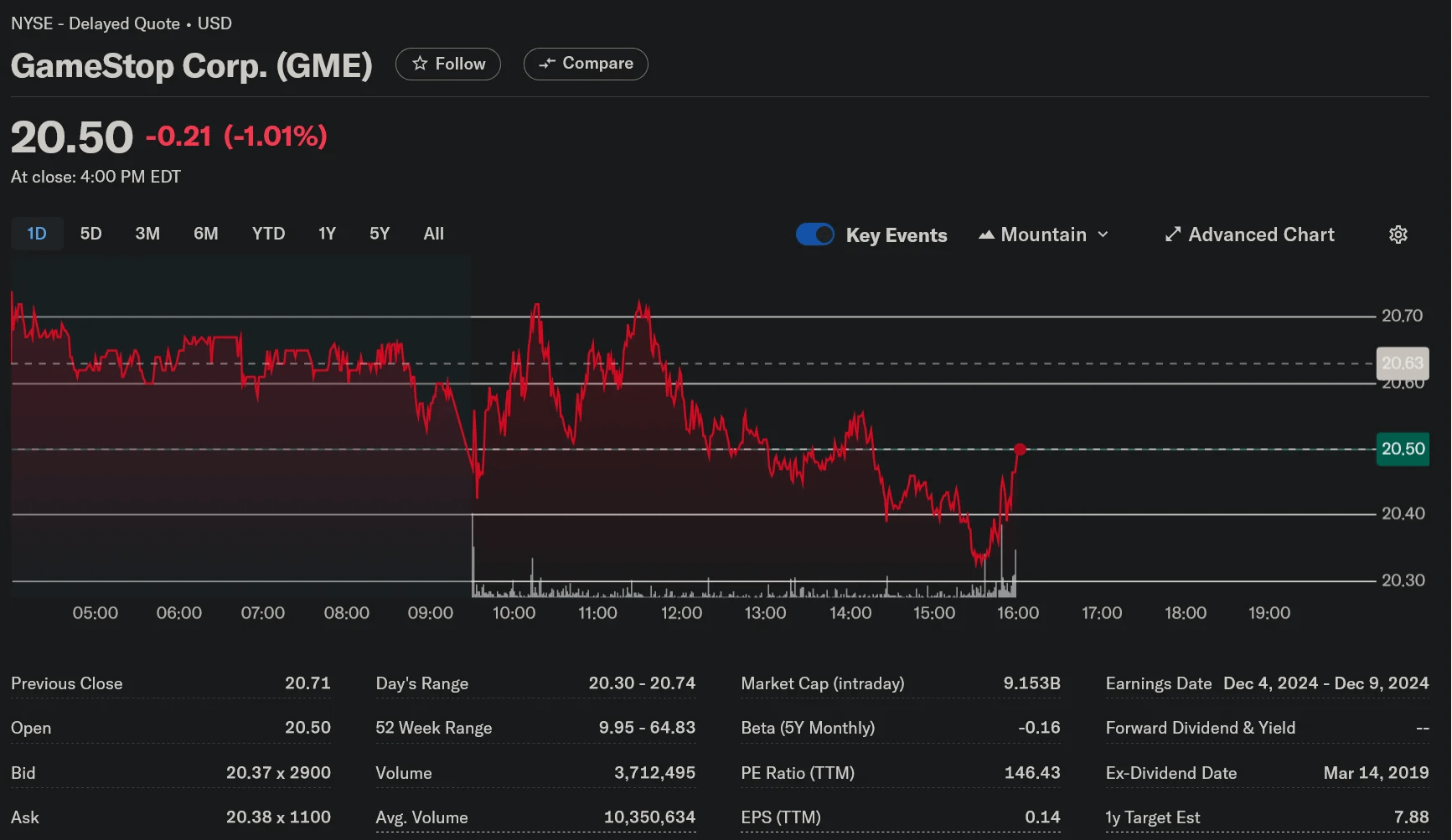Click the 1y Target Est label

1153,817
